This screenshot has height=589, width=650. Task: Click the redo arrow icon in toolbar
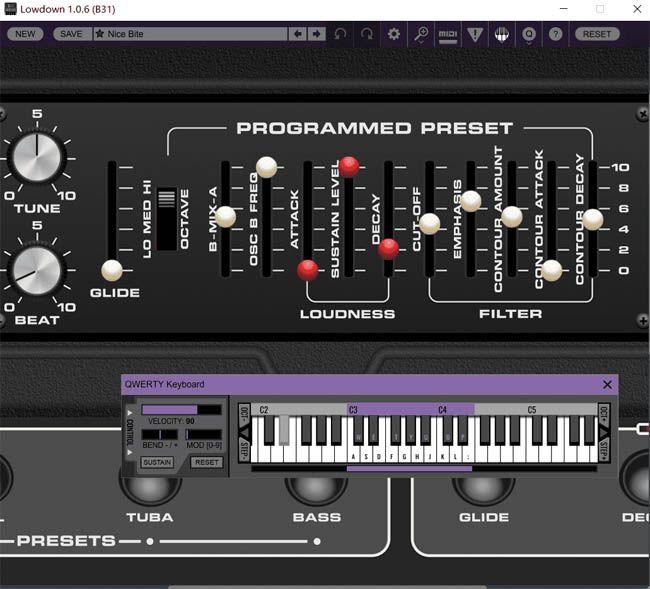tap(366, 34)
